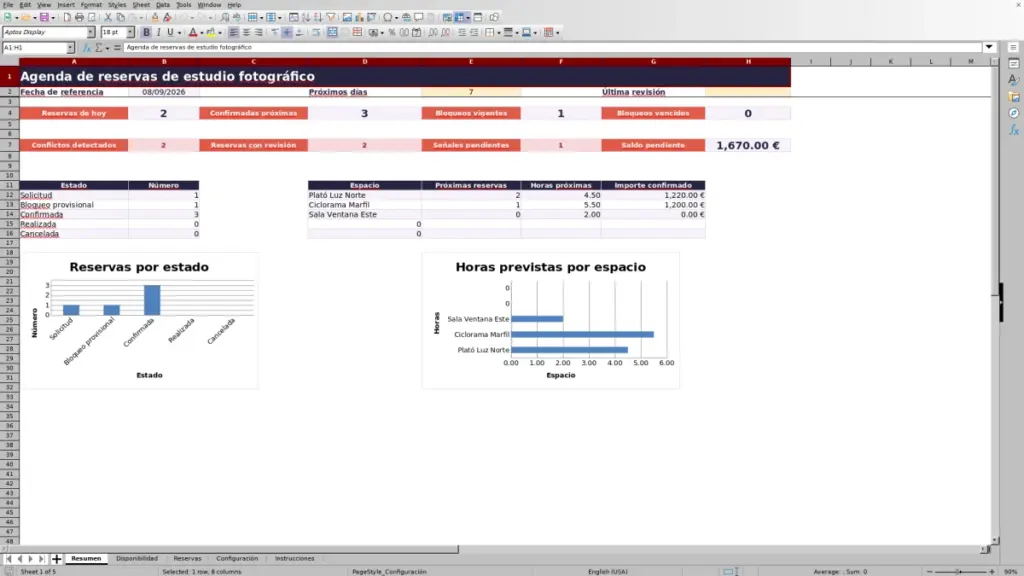Open the Borders dropdown arrow
Screen dimensions: 1024x576
[499, 33]
